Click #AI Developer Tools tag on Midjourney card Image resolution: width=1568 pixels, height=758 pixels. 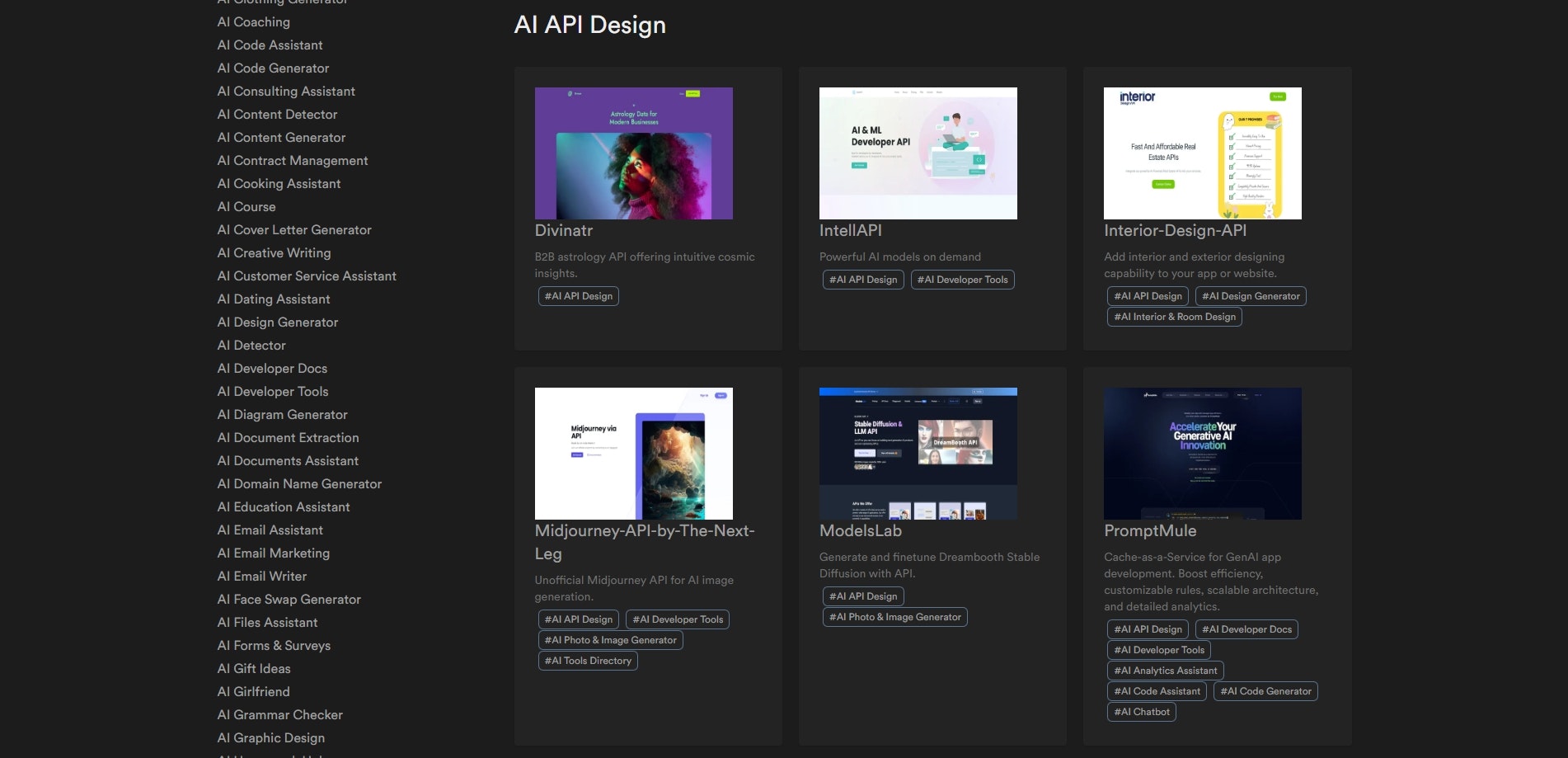coord(678,619)
